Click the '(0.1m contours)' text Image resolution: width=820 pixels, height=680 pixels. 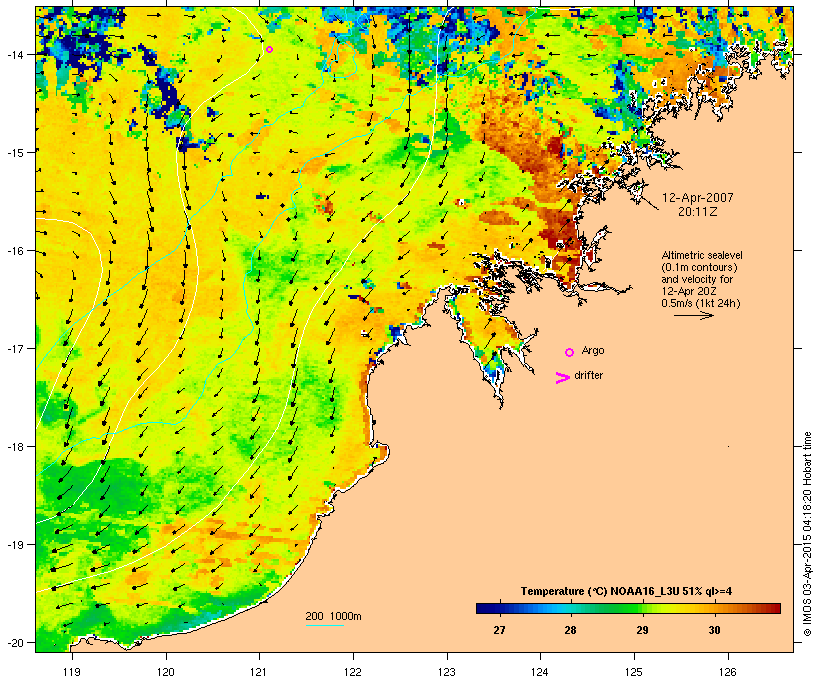pyautogui.click(x=699, y=268)
